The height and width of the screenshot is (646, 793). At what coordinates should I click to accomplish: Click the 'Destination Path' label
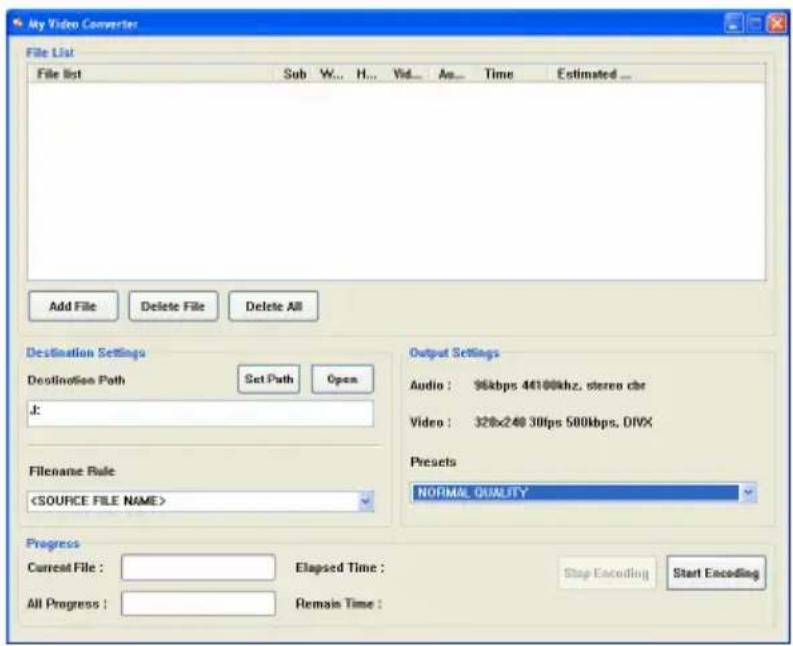click(76, 380)
